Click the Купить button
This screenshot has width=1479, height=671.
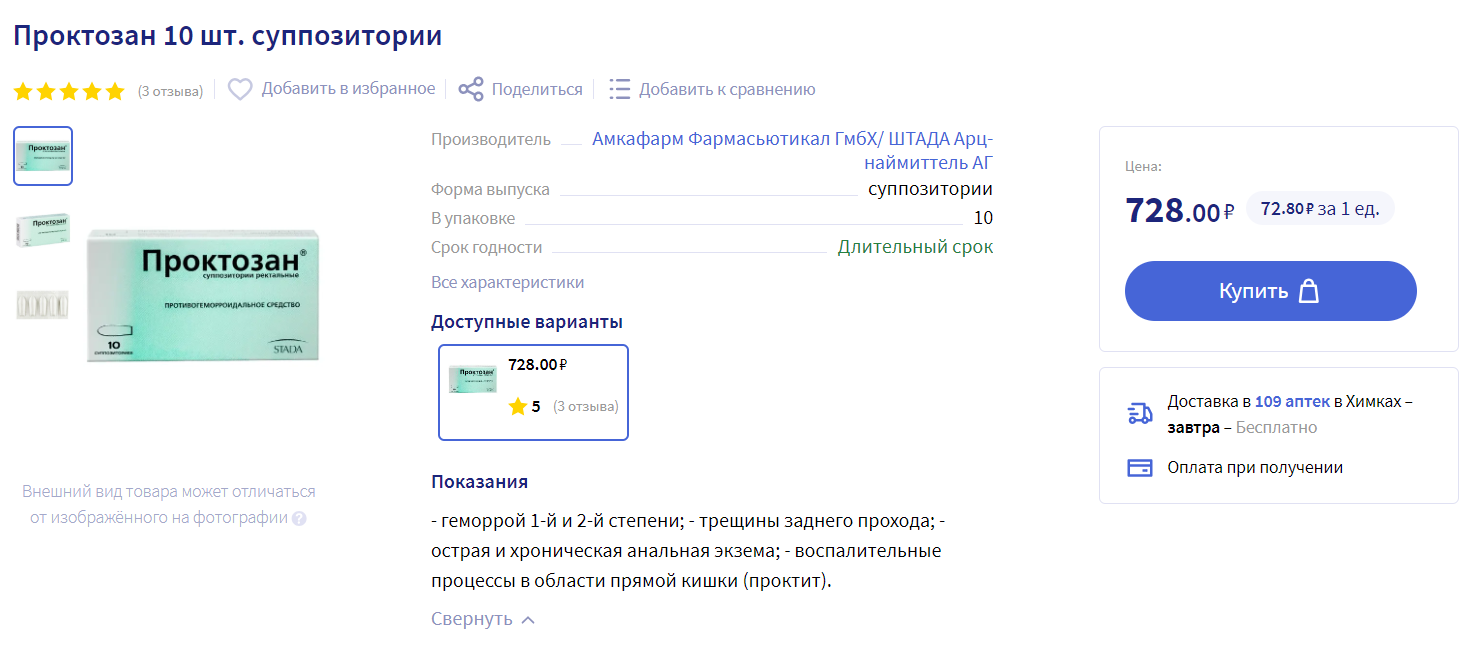1271,291
